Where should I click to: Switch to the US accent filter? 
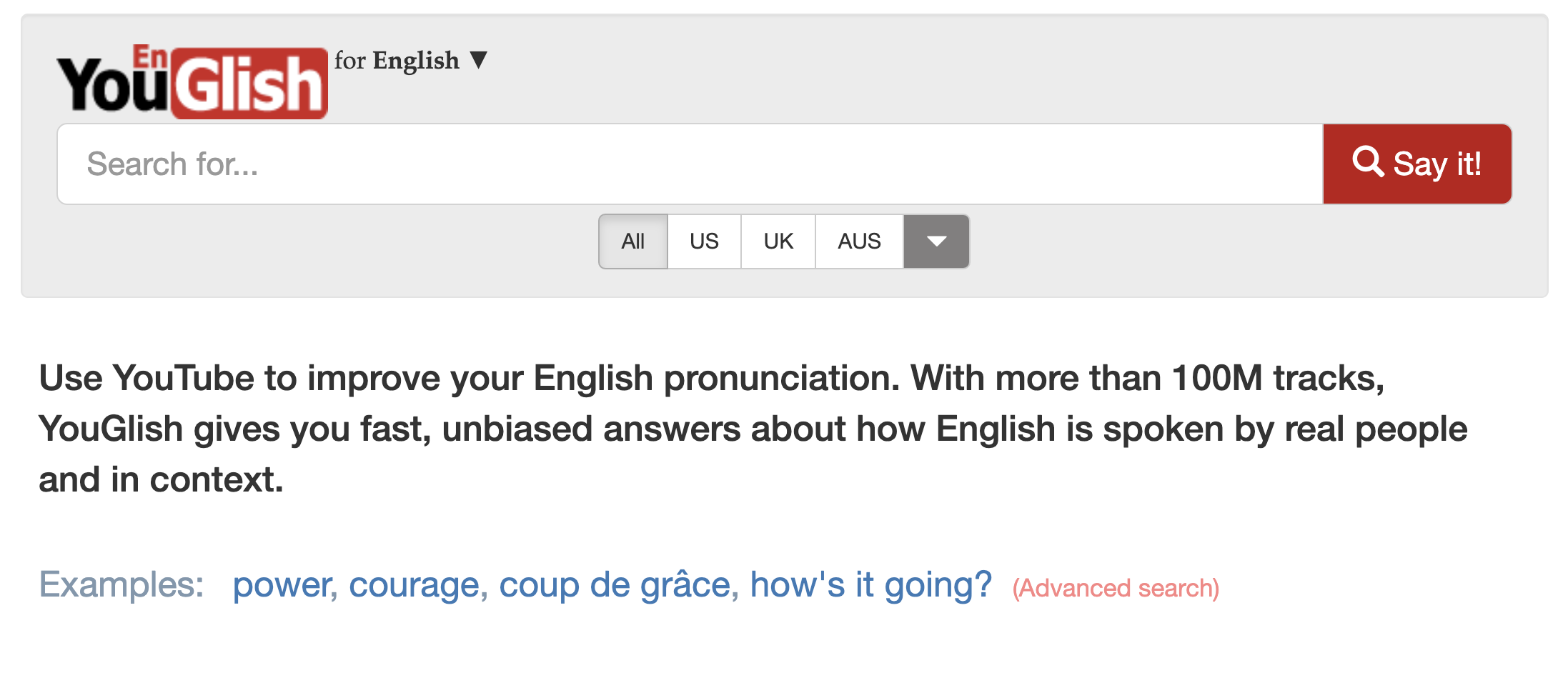point(704,241)
